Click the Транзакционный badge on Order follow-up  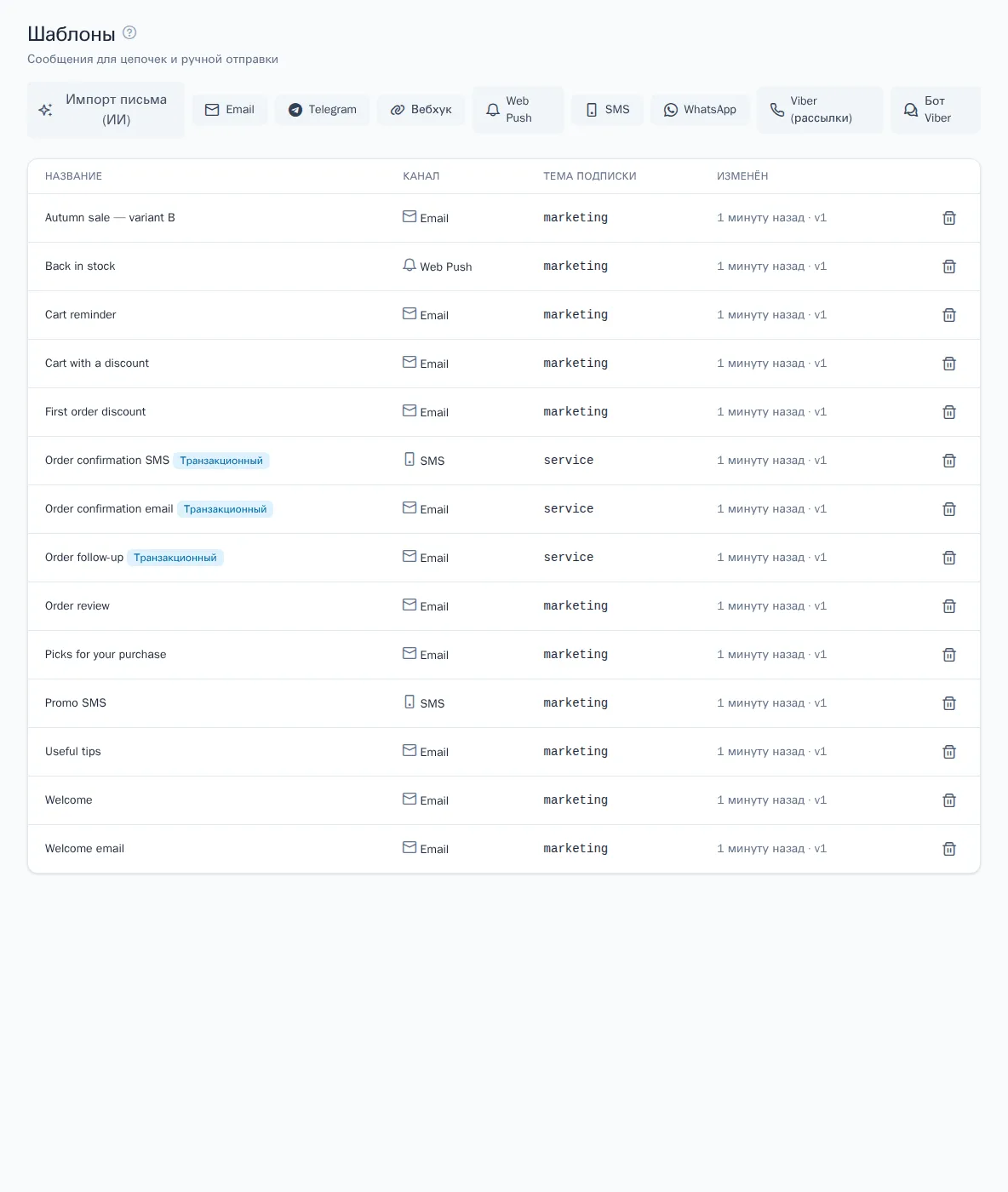[175, 558]
